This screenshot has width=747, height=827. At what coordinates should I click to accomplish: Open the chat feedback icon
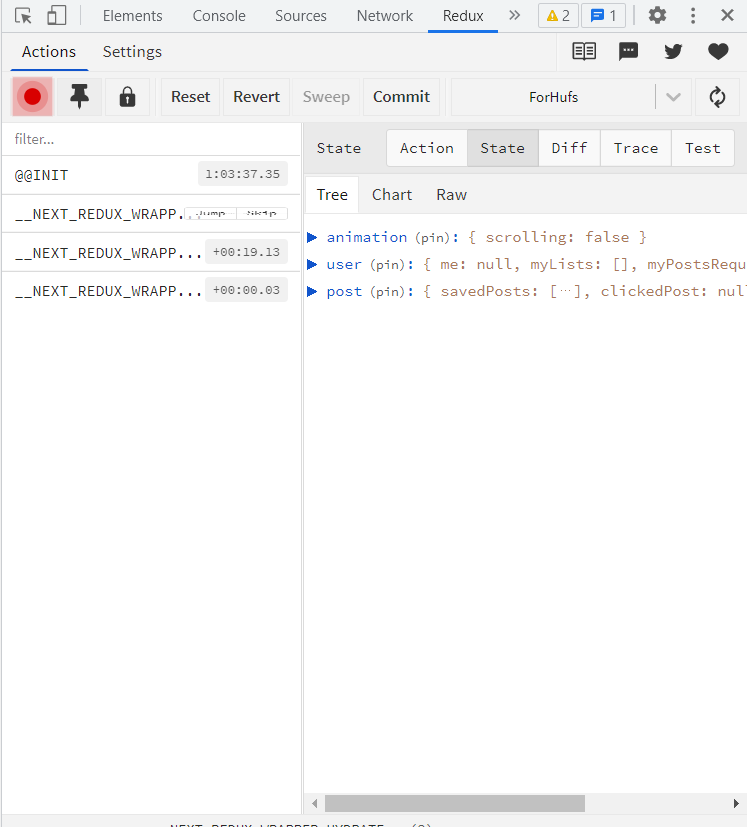click(628, 51)
